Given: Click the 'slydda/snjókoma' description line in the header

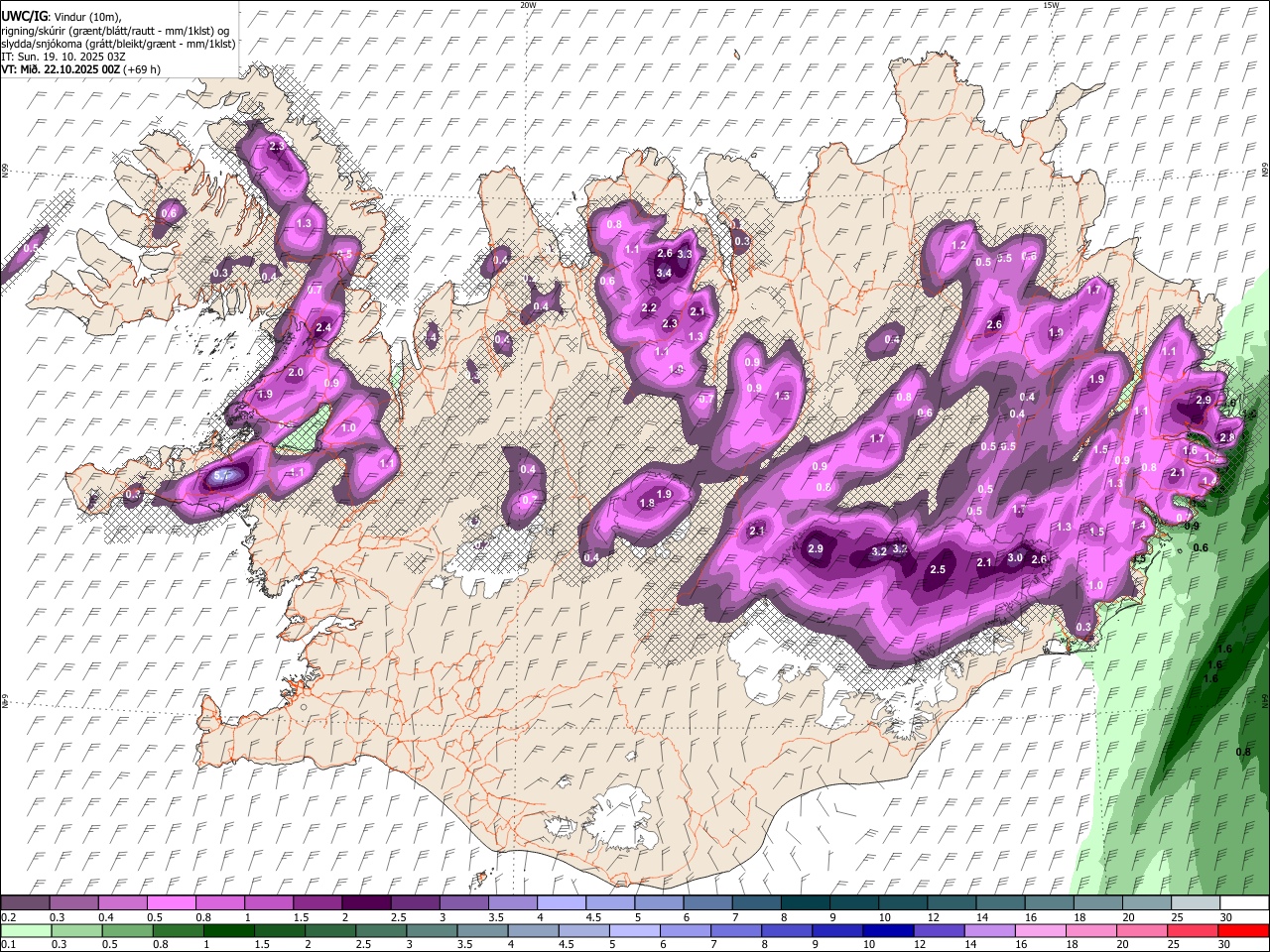Looking at the screenshot, I should (x=119, y=44).
